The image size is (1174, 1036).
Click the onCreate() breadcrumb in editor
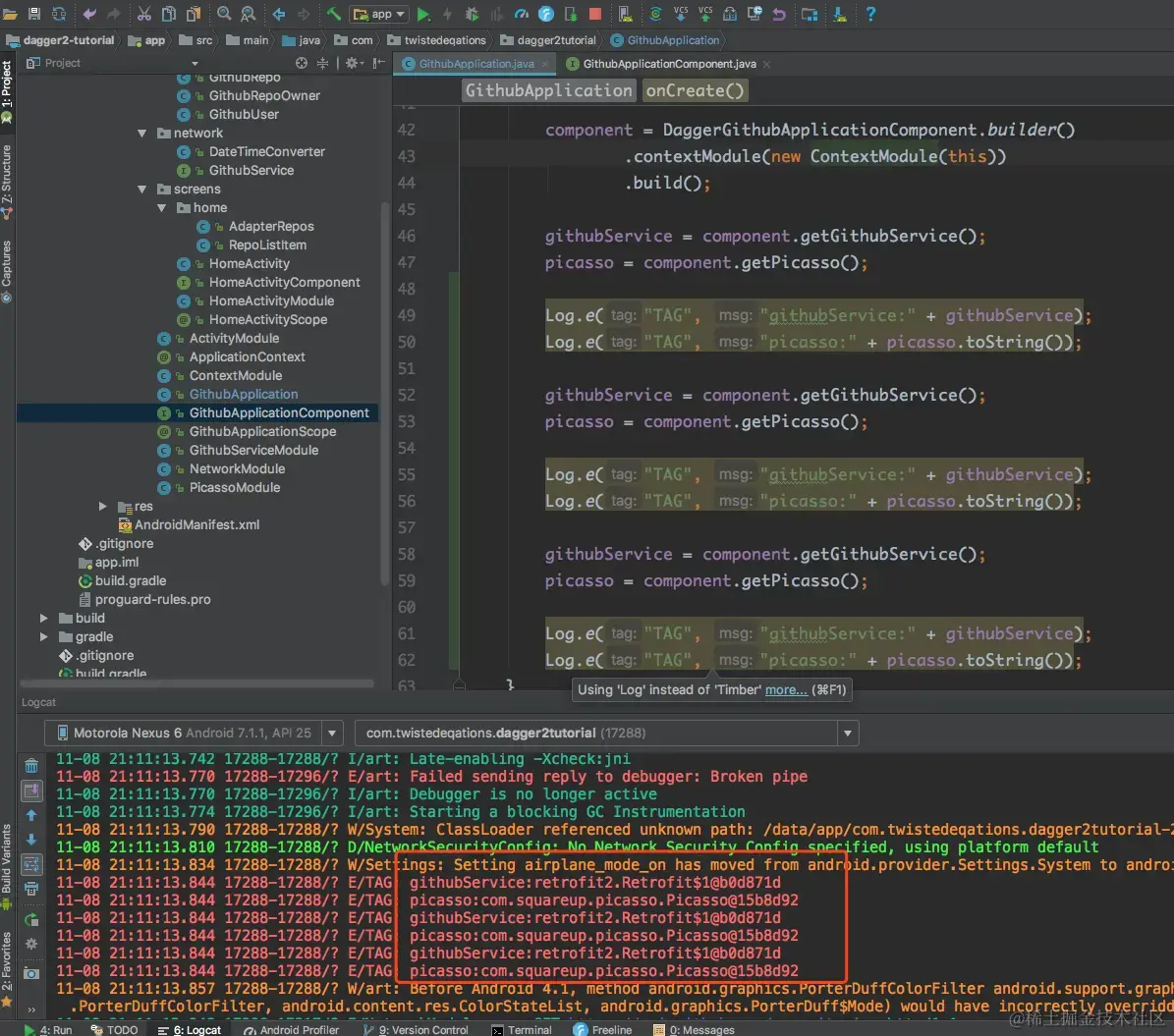[695, 90]
